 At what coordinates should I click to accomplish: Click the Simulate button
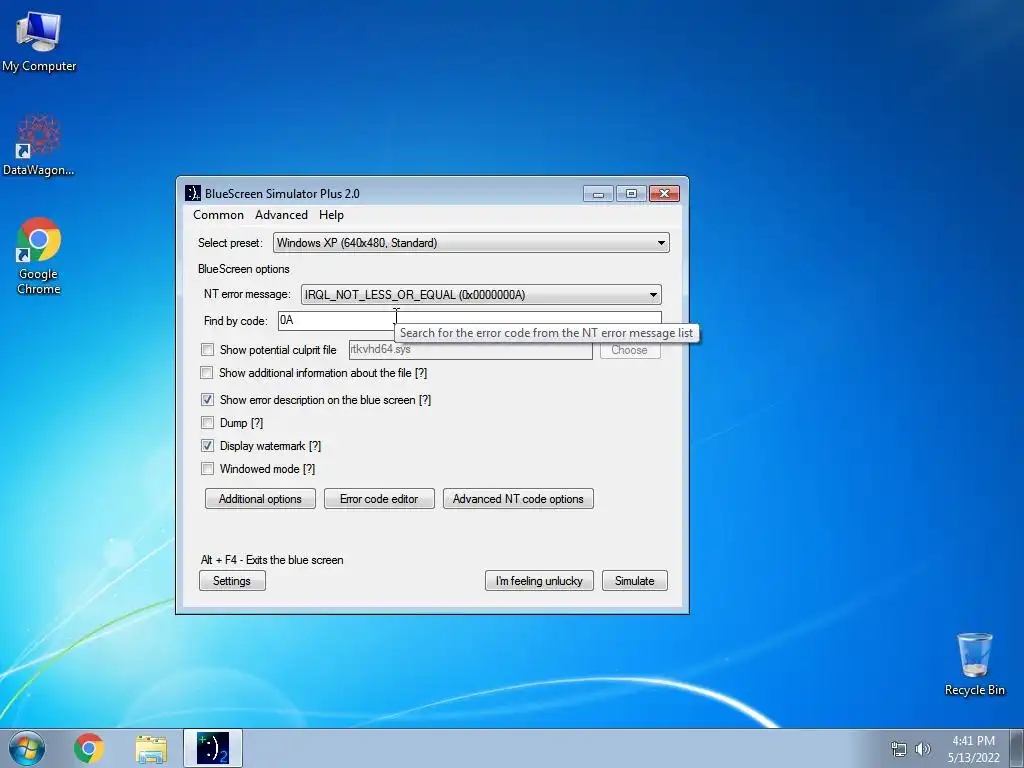pyautogui.click(x=634, y=581)
